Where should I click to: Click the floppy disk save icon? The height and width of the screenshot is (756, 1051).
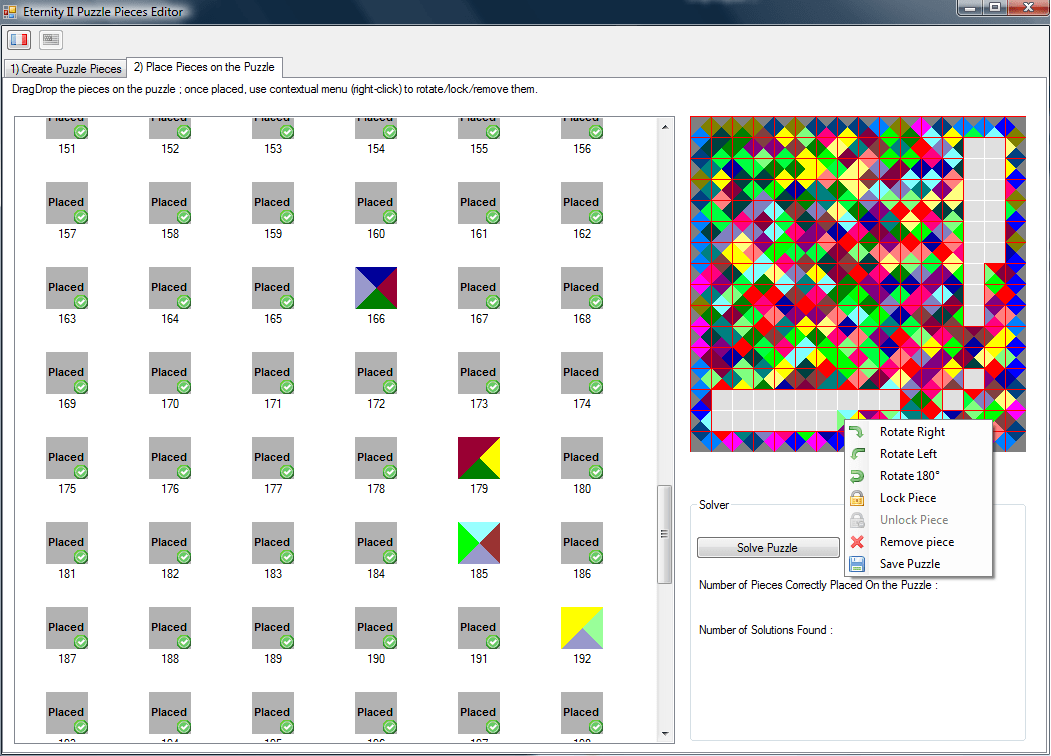point(857,564)
